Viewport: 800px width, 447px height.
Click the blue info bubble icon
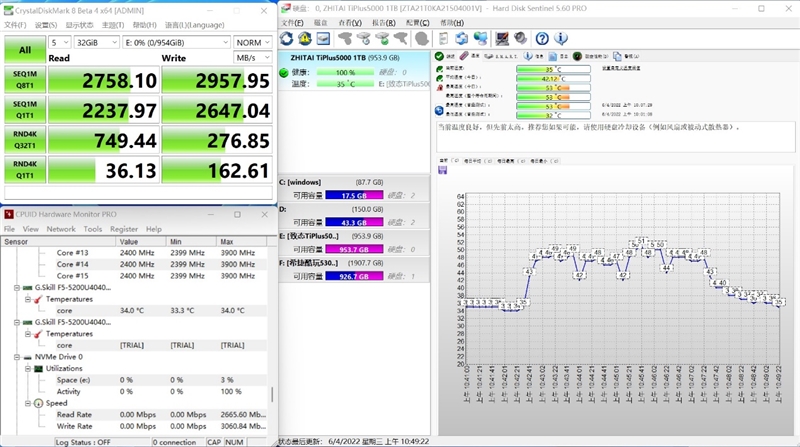click(x=561, y=39)
